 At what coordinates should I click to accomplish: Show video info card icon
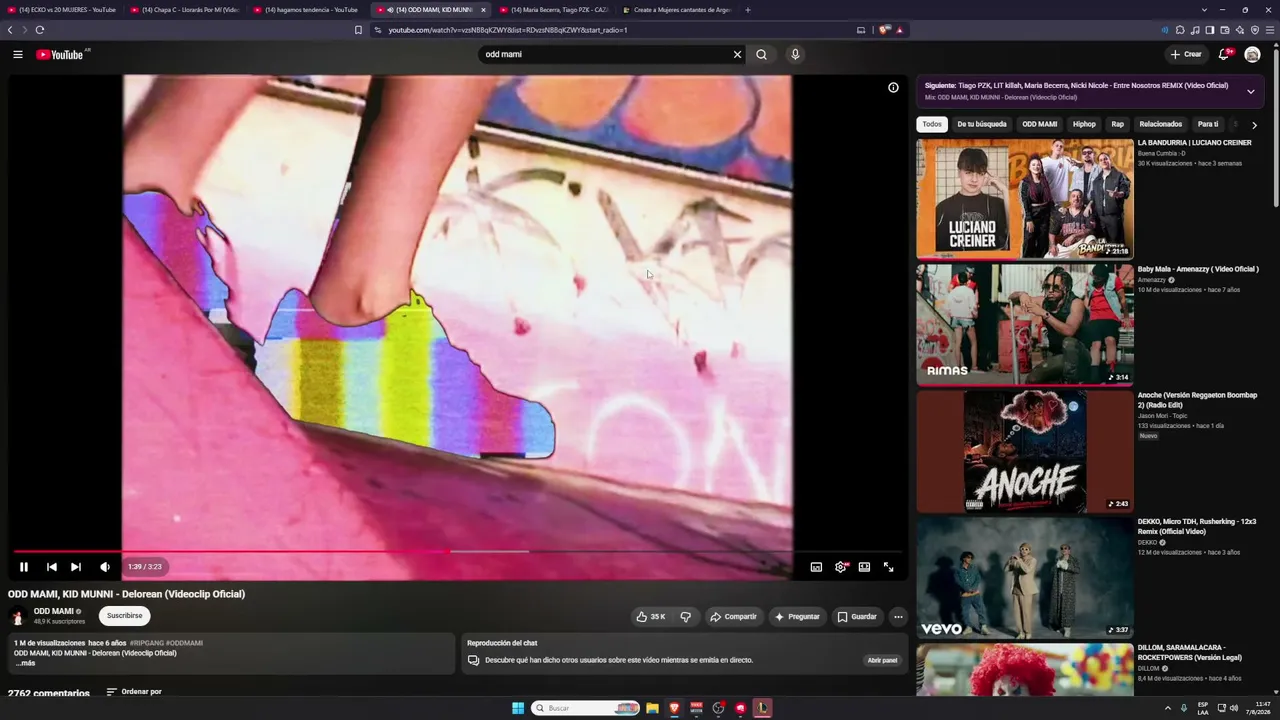[893, 87]
